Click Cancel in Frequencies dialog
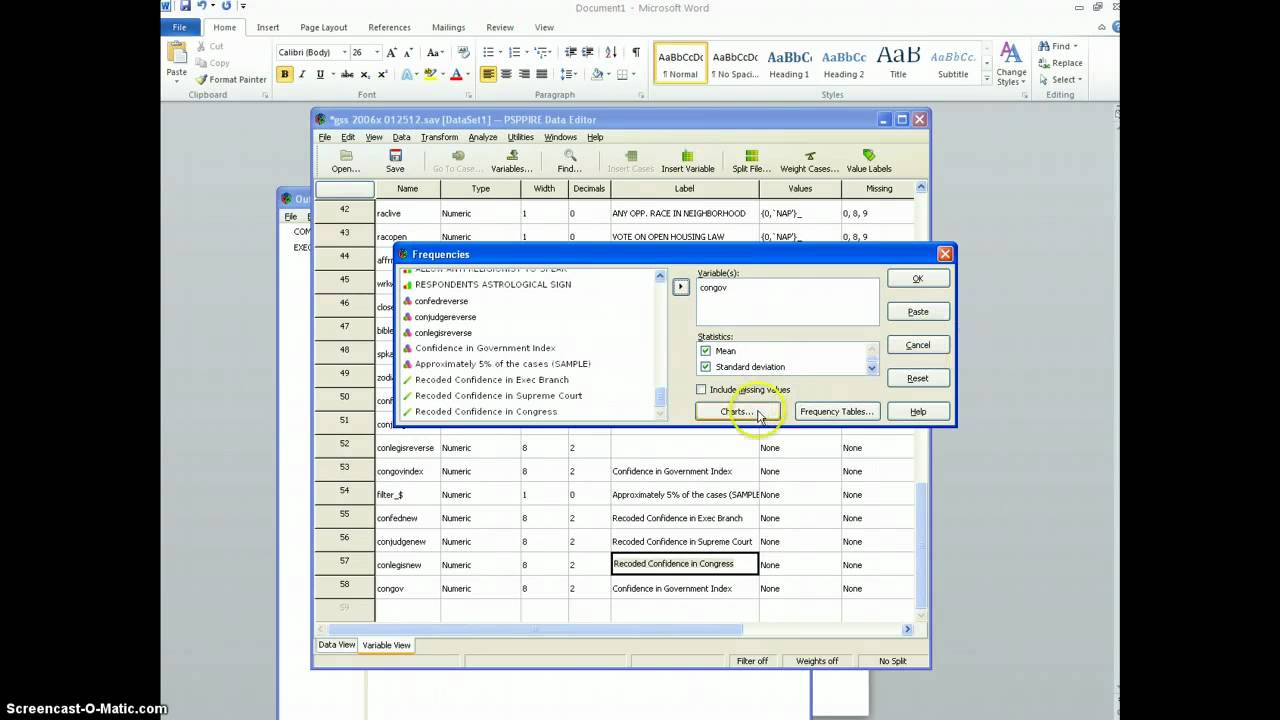 coord(918,345)
